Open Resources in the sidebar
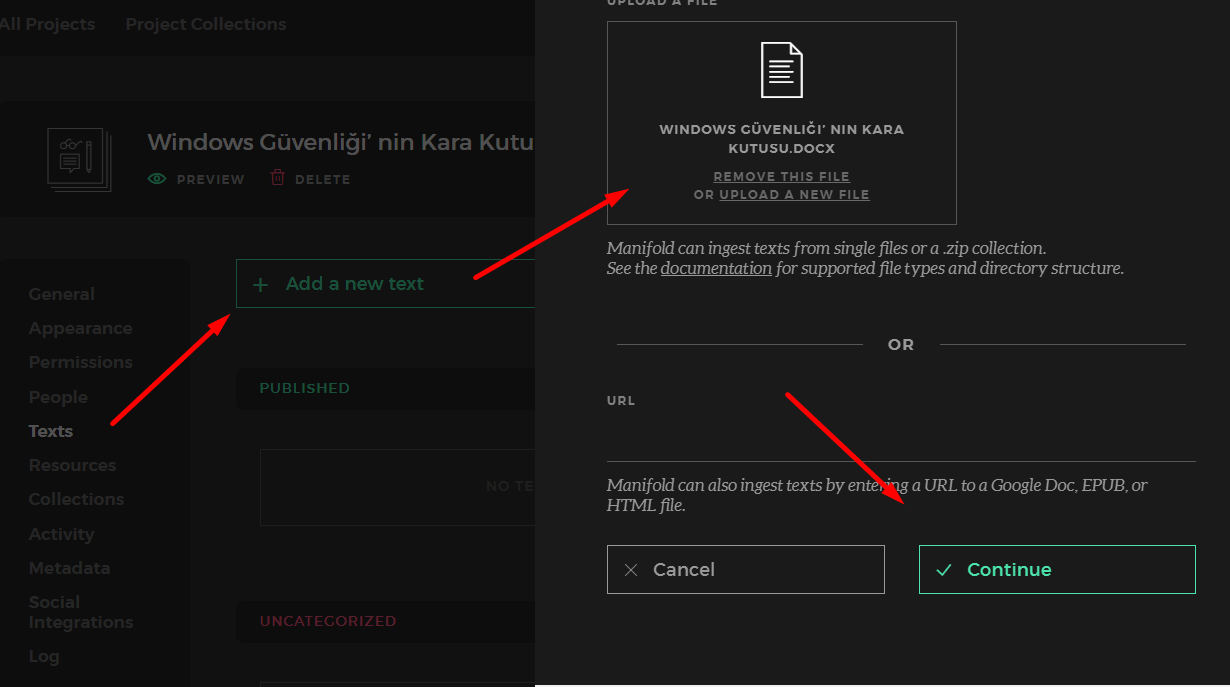This screenshot has height=687, width=1230. [x=72, y=465]
